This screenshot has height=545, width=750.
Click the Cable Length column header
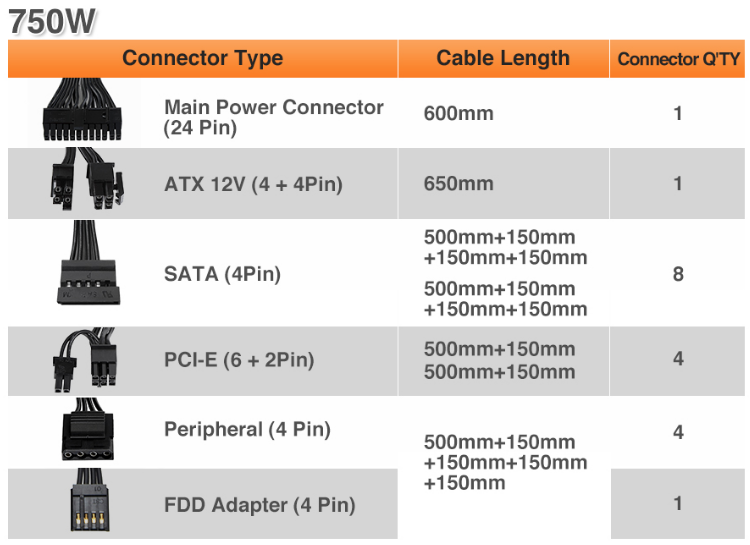pos(503,58)
